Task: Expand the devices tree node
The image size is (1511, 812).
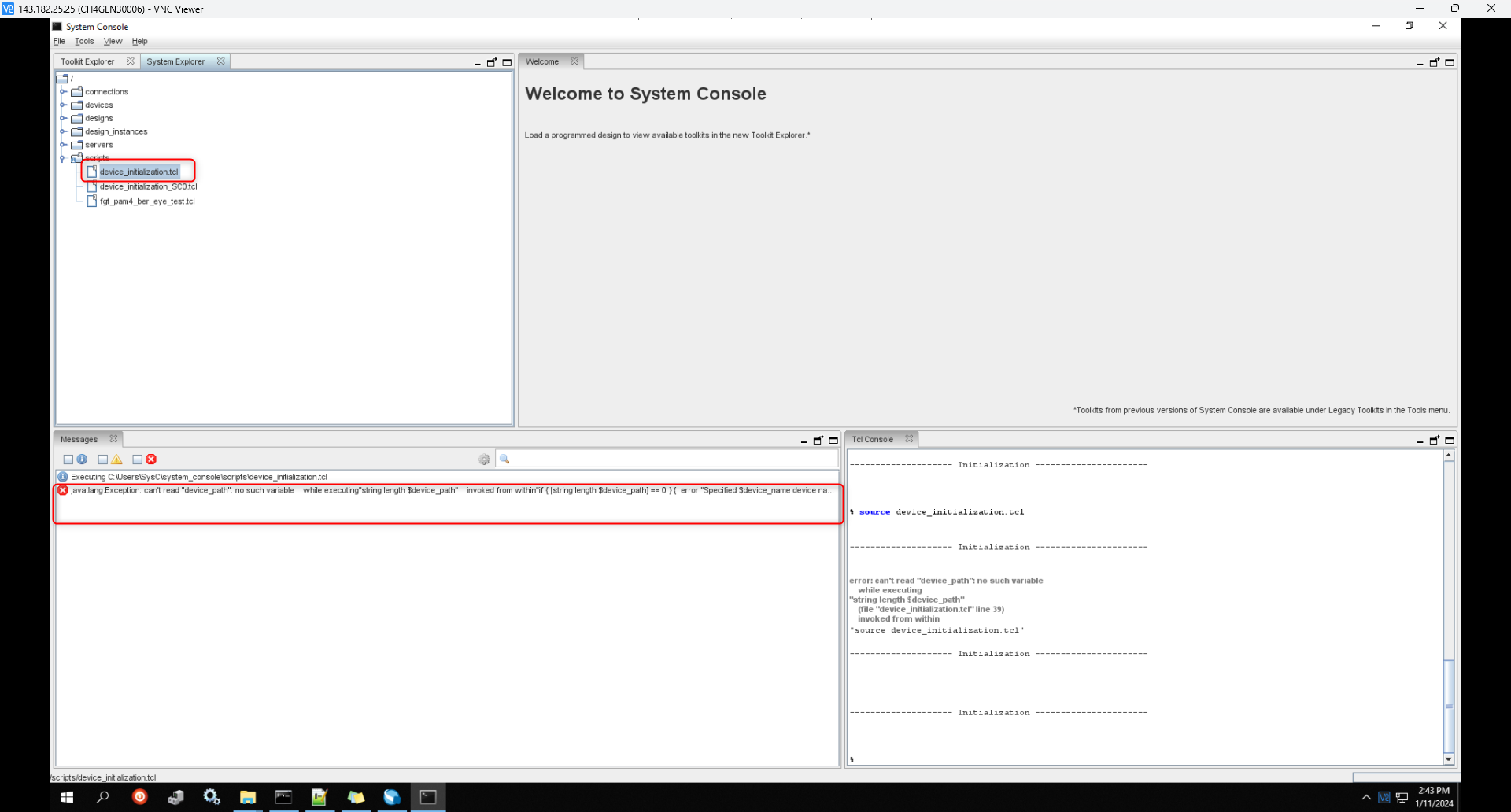Action: pos(64,105)
